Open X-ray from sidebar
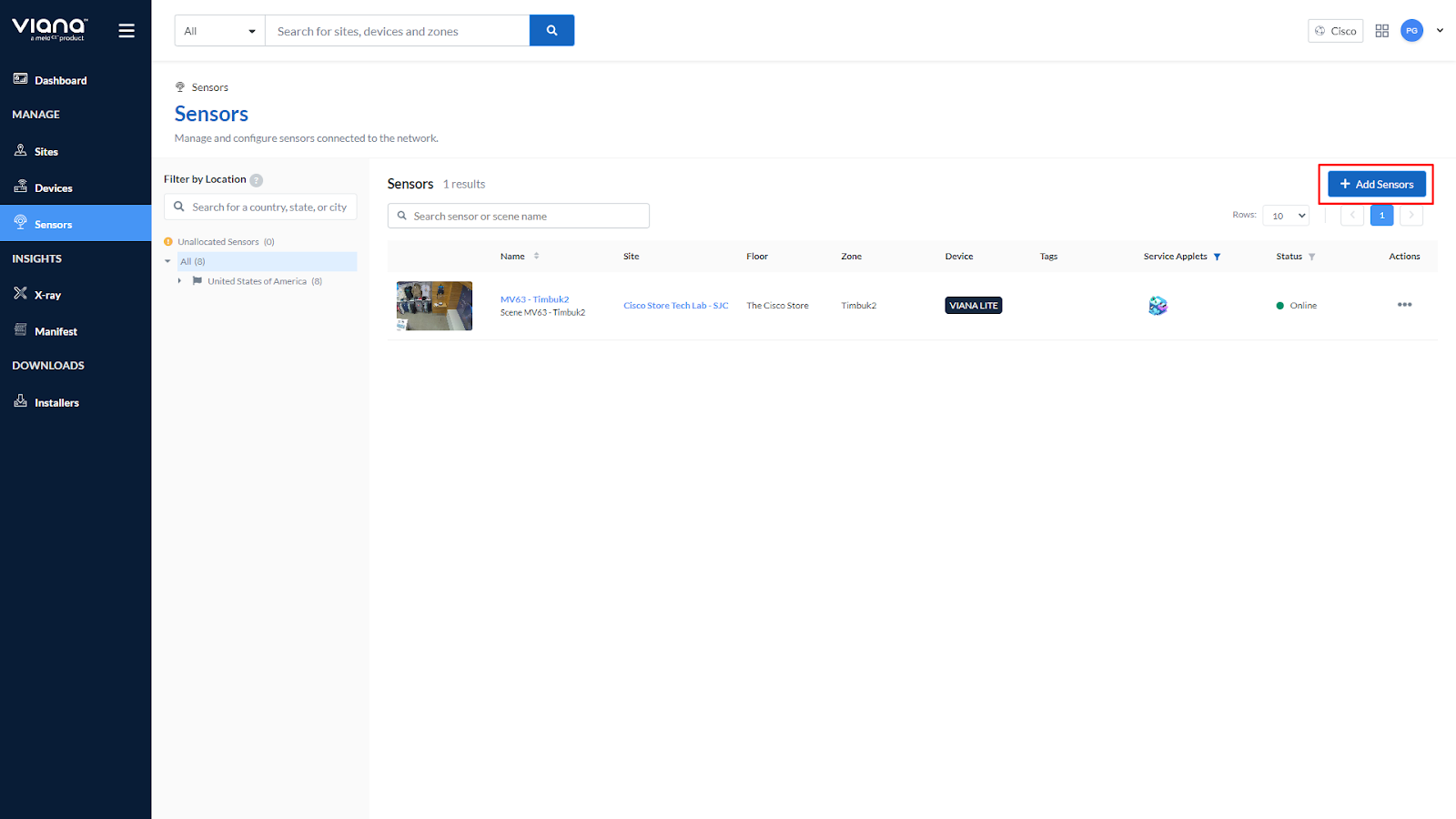Image resolution: width=1456 pixels, height=819 pixels. pos(47,295)
